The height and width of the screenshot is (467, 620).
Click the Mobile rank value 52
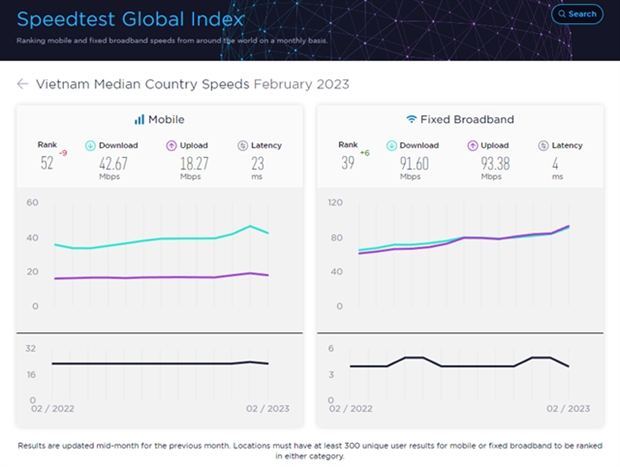[x=47, y=163]
